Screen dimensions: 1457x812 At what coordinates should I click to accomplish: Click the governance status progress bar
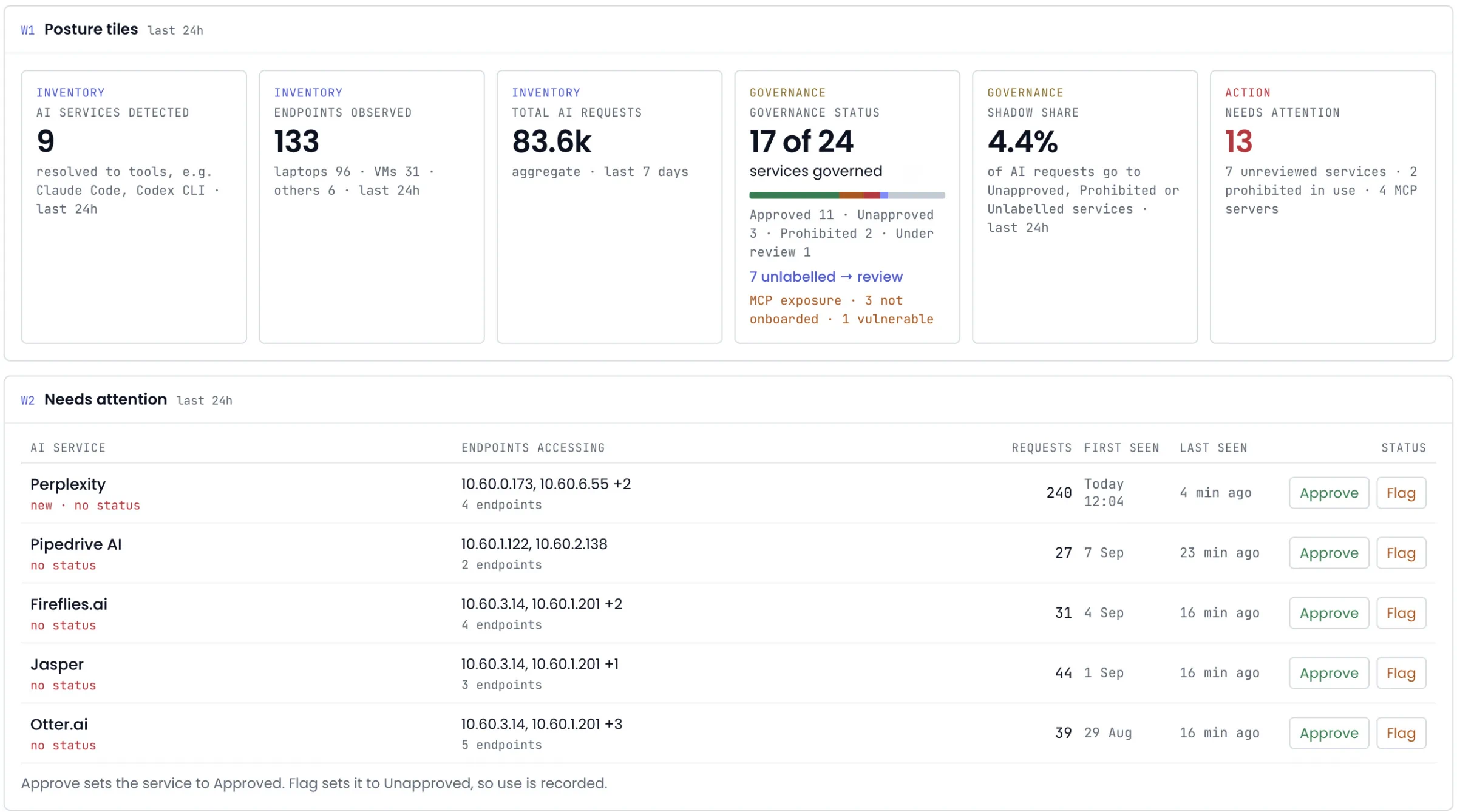coord(847,195)
